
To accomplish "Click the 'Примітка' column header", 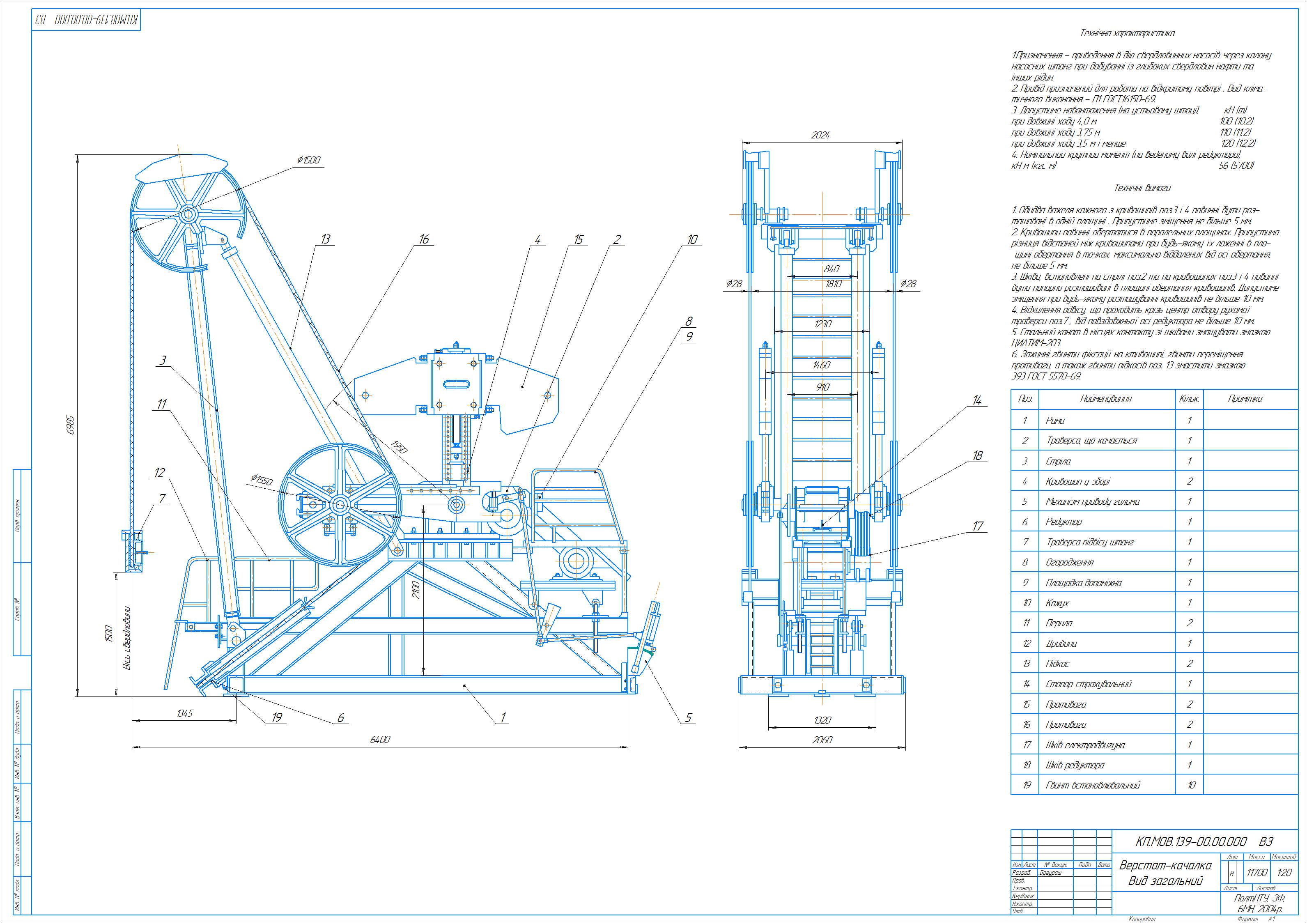I will pos(1245,399).
